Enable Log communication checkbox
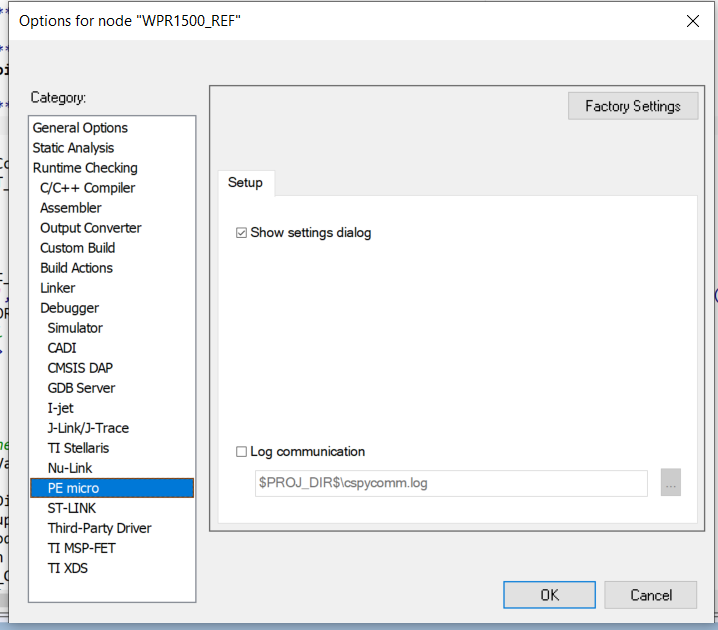Image resolution: width=718 pixels, height=630 pixels. pos(241,452)
